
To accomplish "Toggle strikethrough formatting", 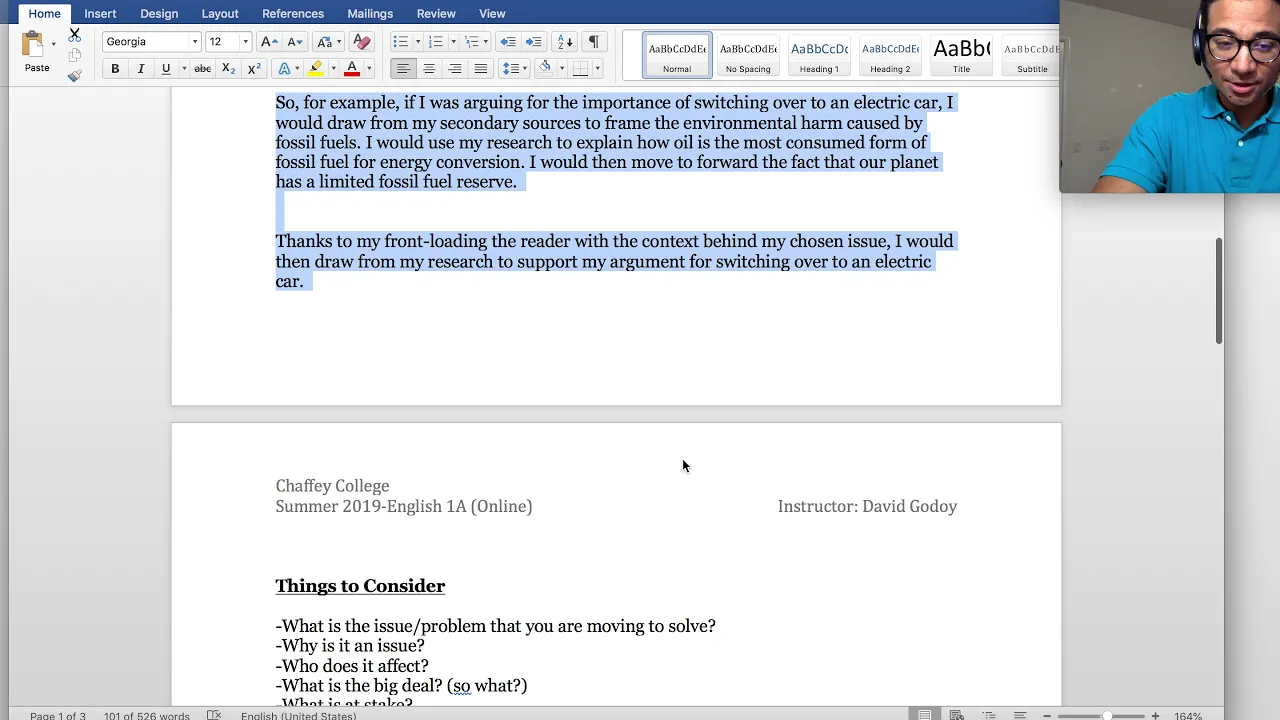I will [202, 69].
